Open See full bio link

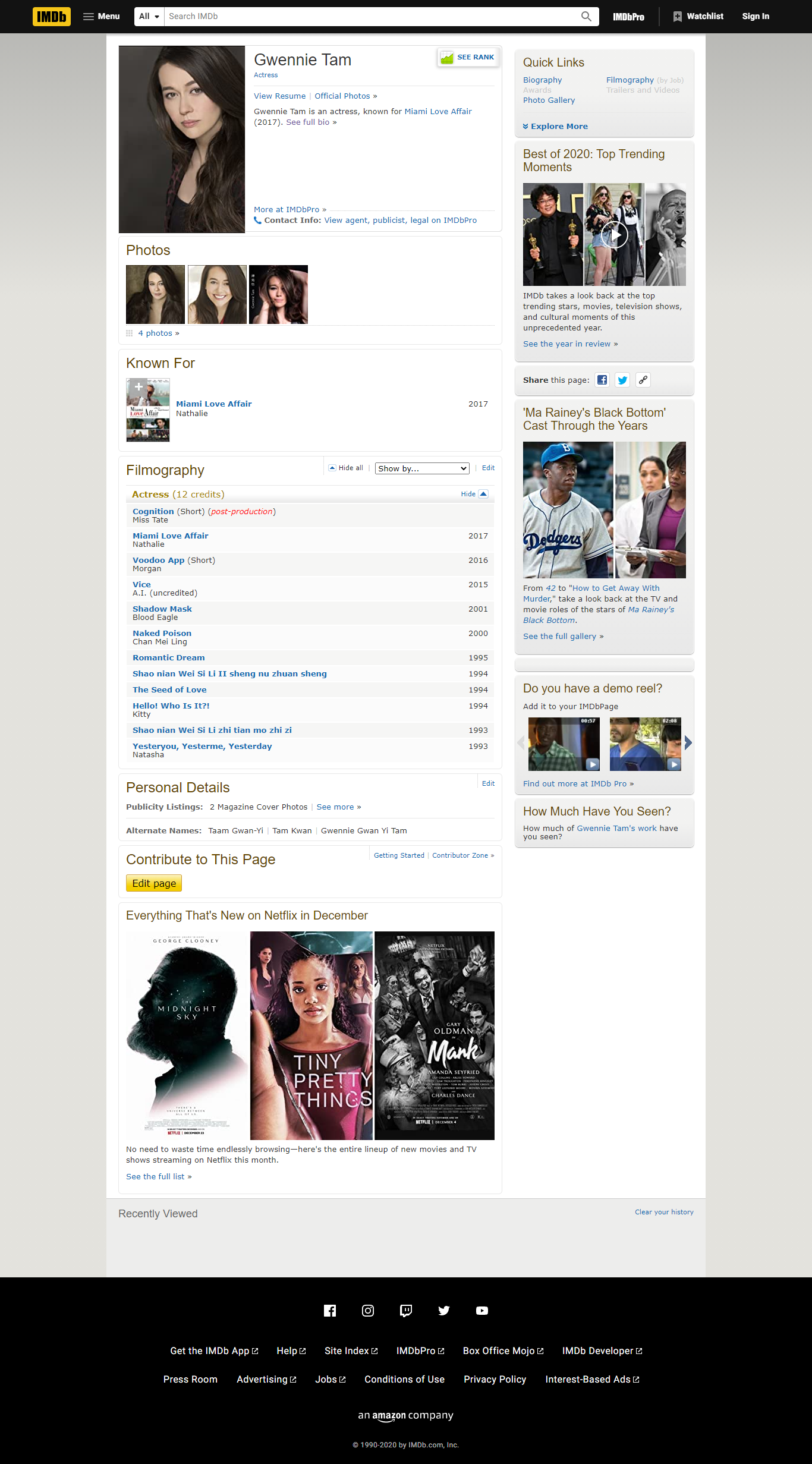[x=307, y=122]
